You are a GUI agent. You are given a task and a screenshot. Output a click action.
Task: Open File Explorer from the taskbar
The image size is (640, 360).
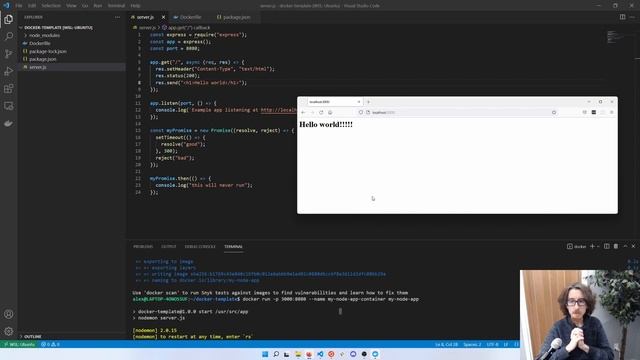tap(298, 354)
